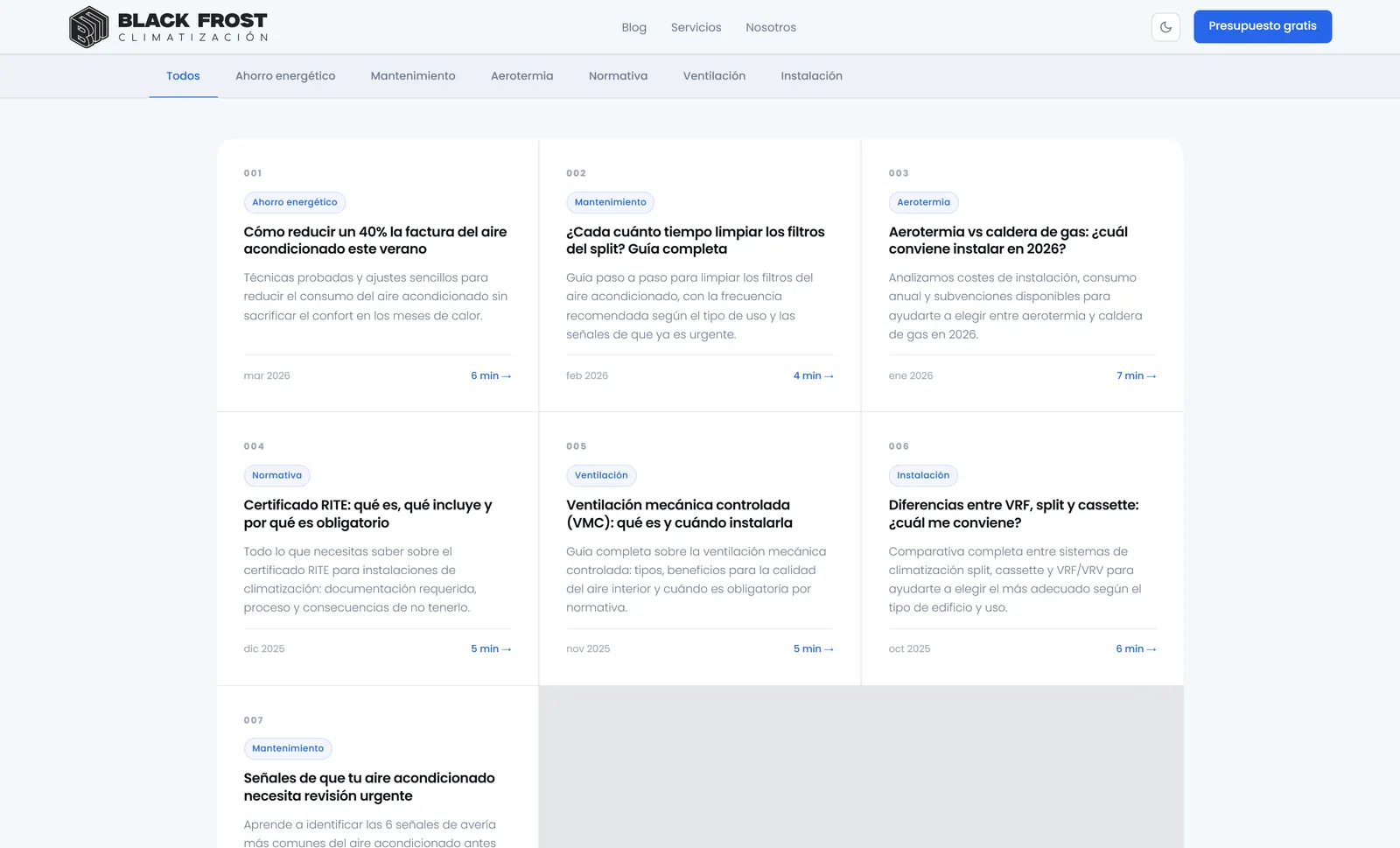This screenshot has height=848, width=1400.
Task: Click the 5 min arrow on dic 2025 post
Action: point(491,648)
